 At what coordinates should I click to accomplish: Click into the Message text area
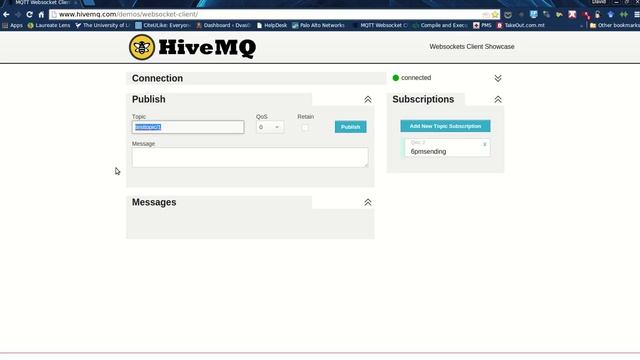(250, 158)
